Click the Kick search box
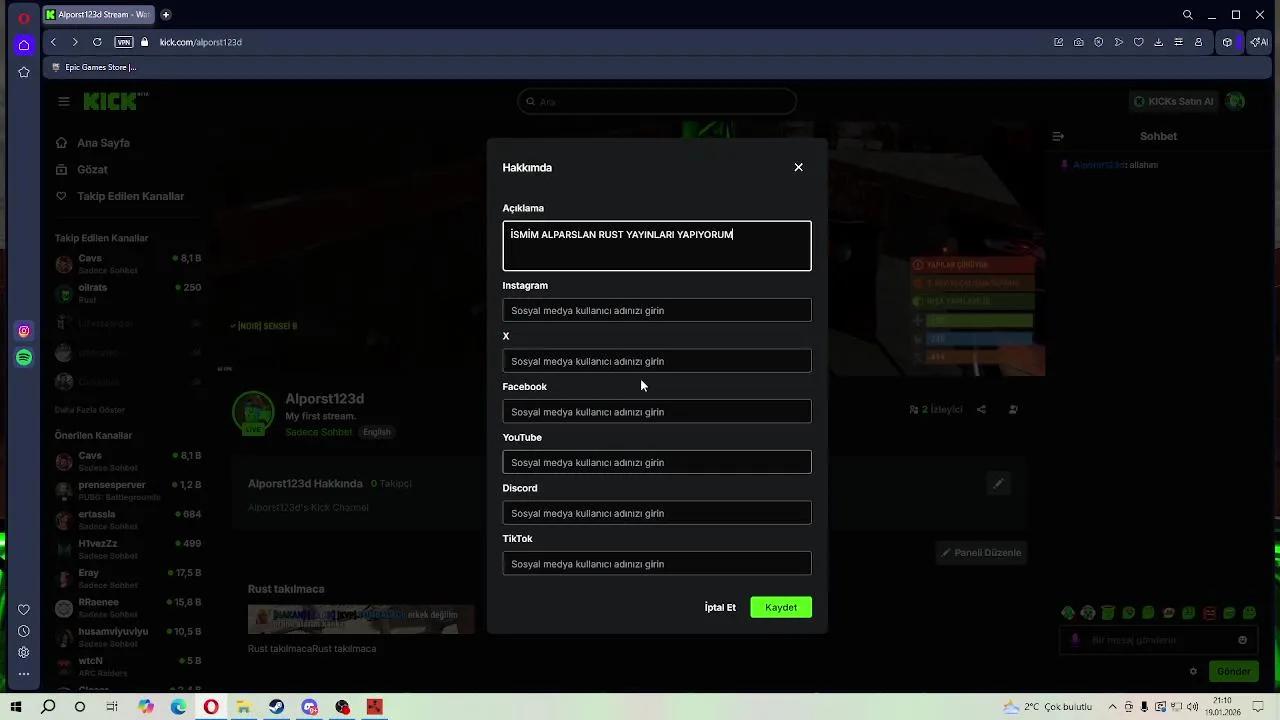Screen dimensions: 1280x720 click(x=657, y=101)
